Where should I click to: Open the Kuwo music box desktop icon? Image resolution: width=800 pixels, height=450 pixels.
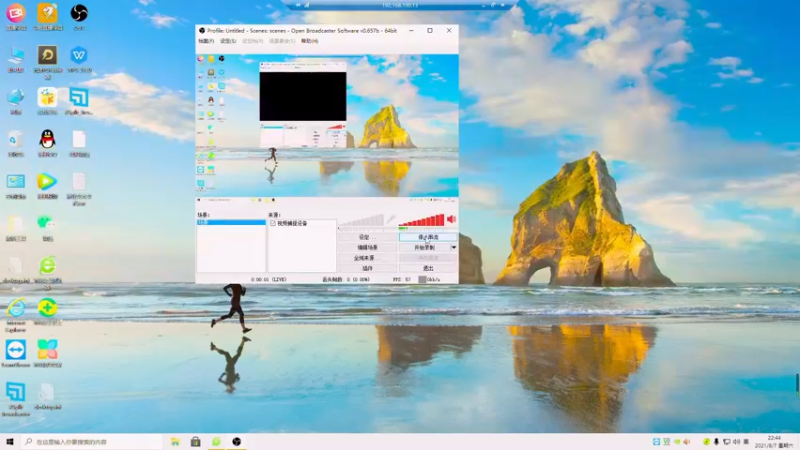click(47, 97)
